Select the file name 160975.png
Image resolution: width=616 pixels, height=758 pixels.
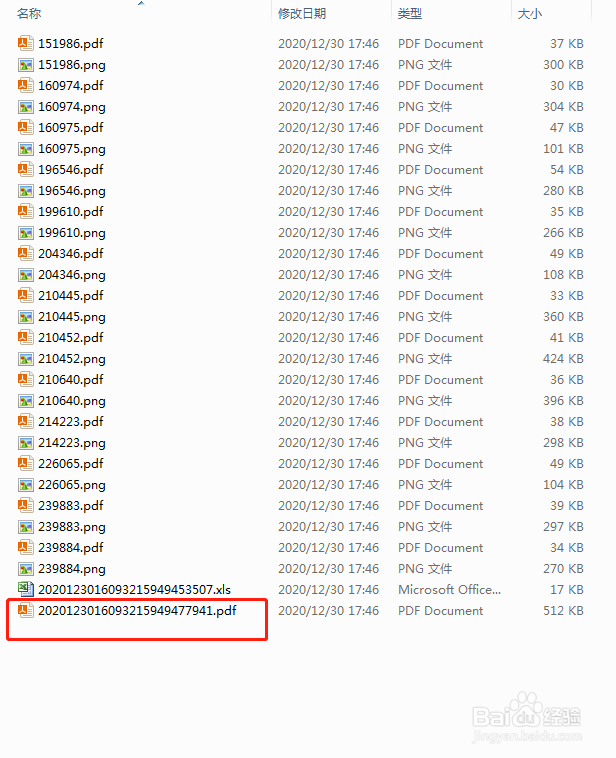pyautogui.click(x=72, y=149)
